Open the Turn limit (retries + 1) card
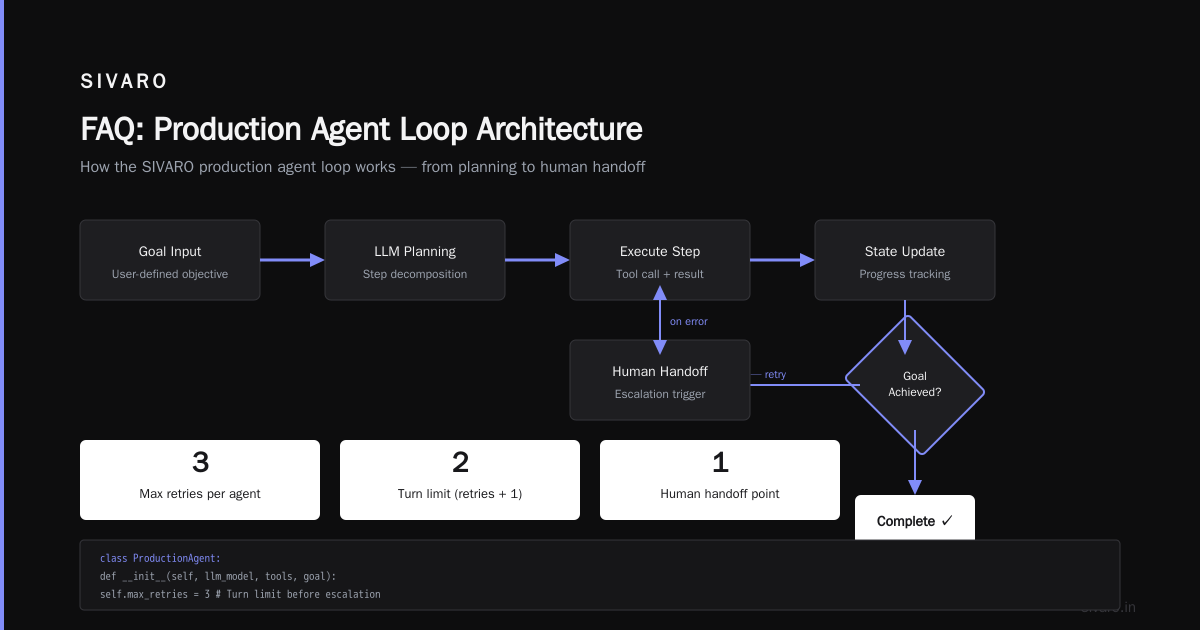The height and width of the screenshot is (630, 1200). [x=460, y=480]
